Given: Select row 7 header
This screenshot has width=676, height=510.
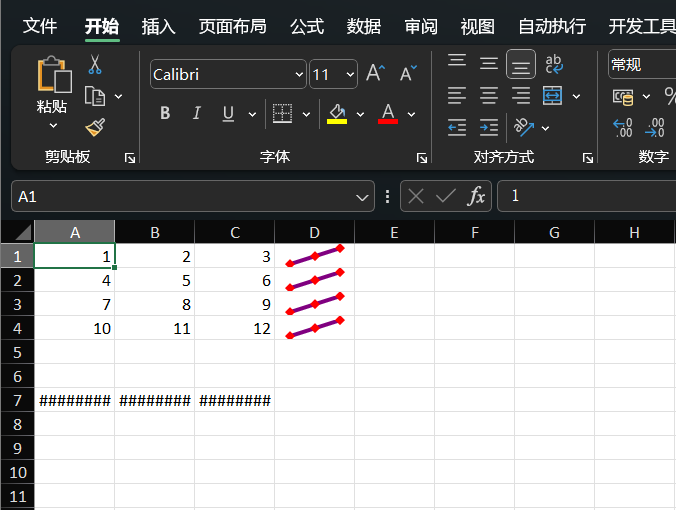Looking at the screenshot, I should (x=17, y=400).
